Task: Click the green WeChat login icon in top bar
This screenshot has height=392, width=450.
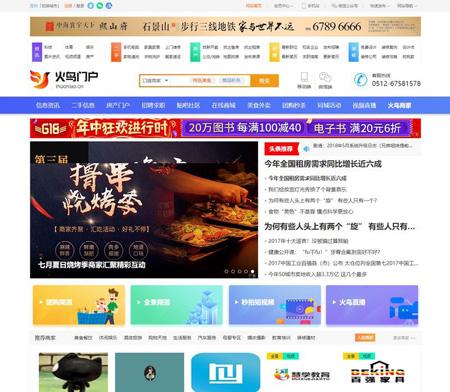Action: [x=100, y=6]
